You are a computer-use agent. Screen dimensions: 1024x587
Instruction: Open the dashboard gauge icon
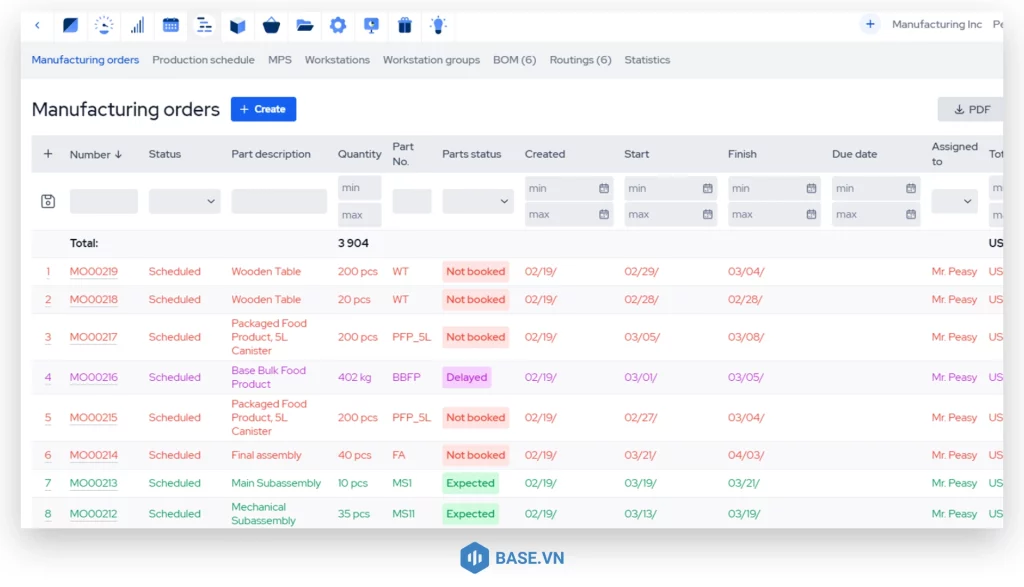[104, 25]
